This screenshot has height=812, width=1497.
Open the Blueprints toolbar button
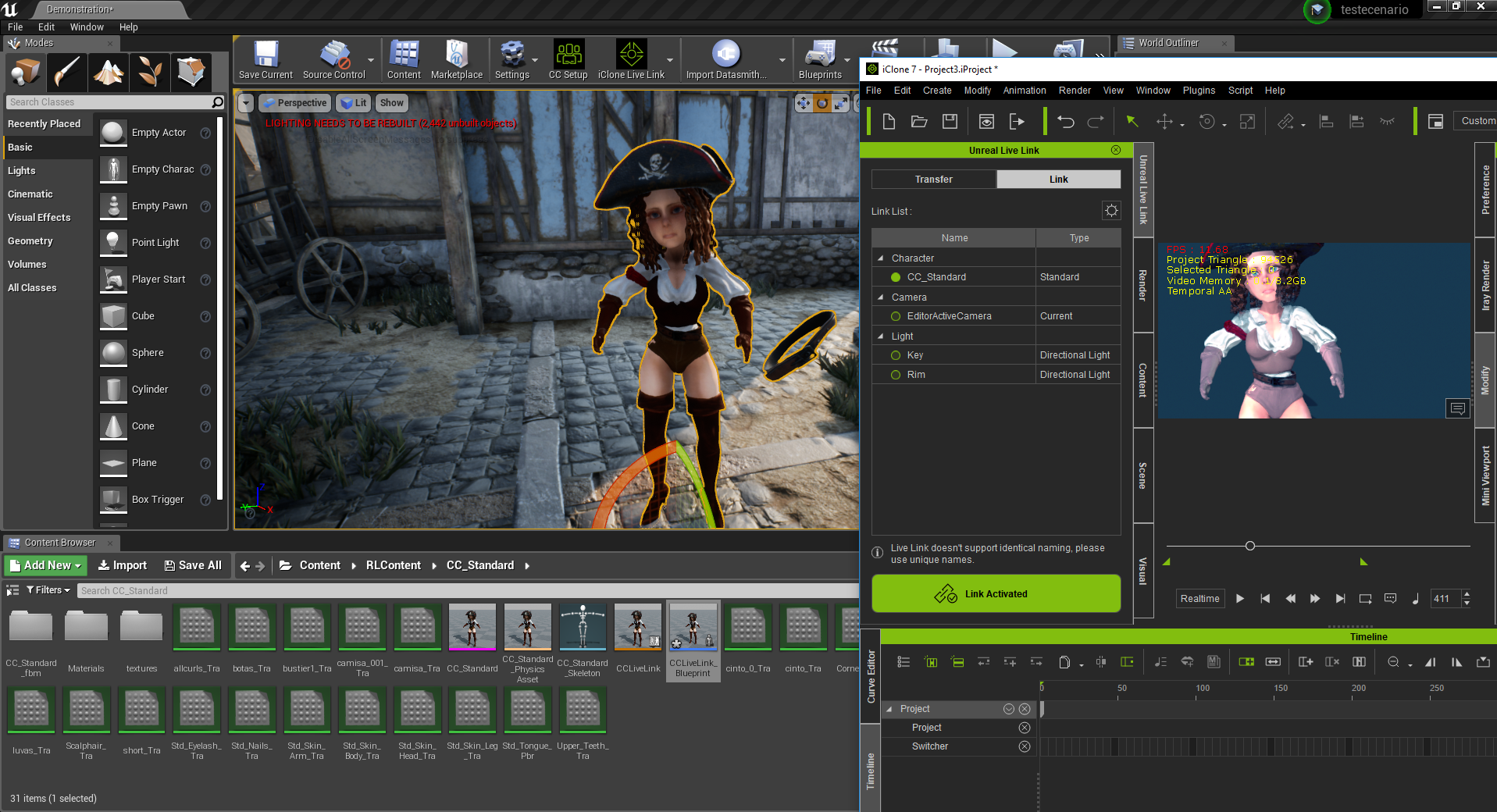coord(820,59)
